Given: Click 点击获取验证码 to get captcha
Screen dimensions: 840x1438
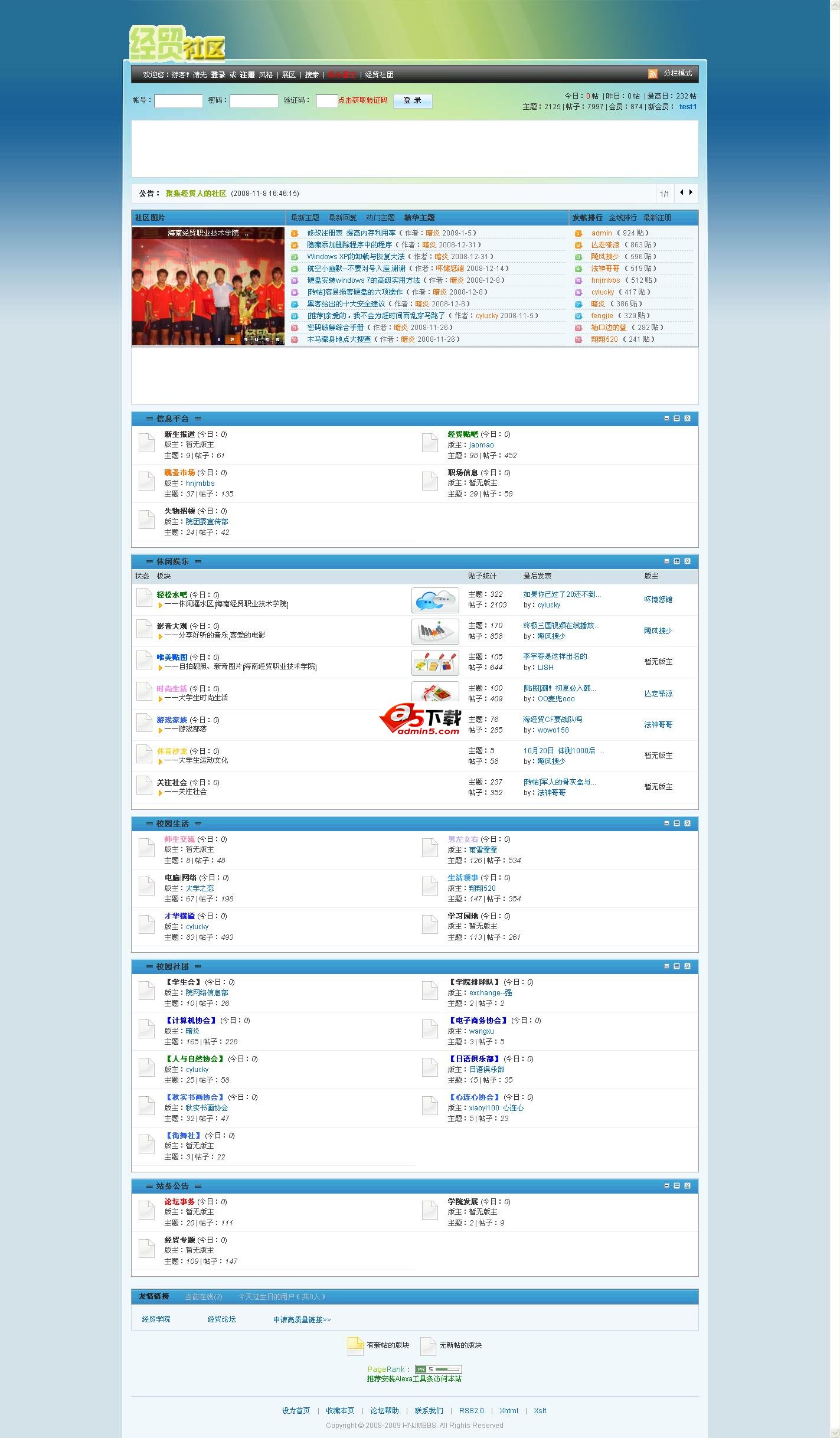Looking at the screenshot, I should 362,100.
